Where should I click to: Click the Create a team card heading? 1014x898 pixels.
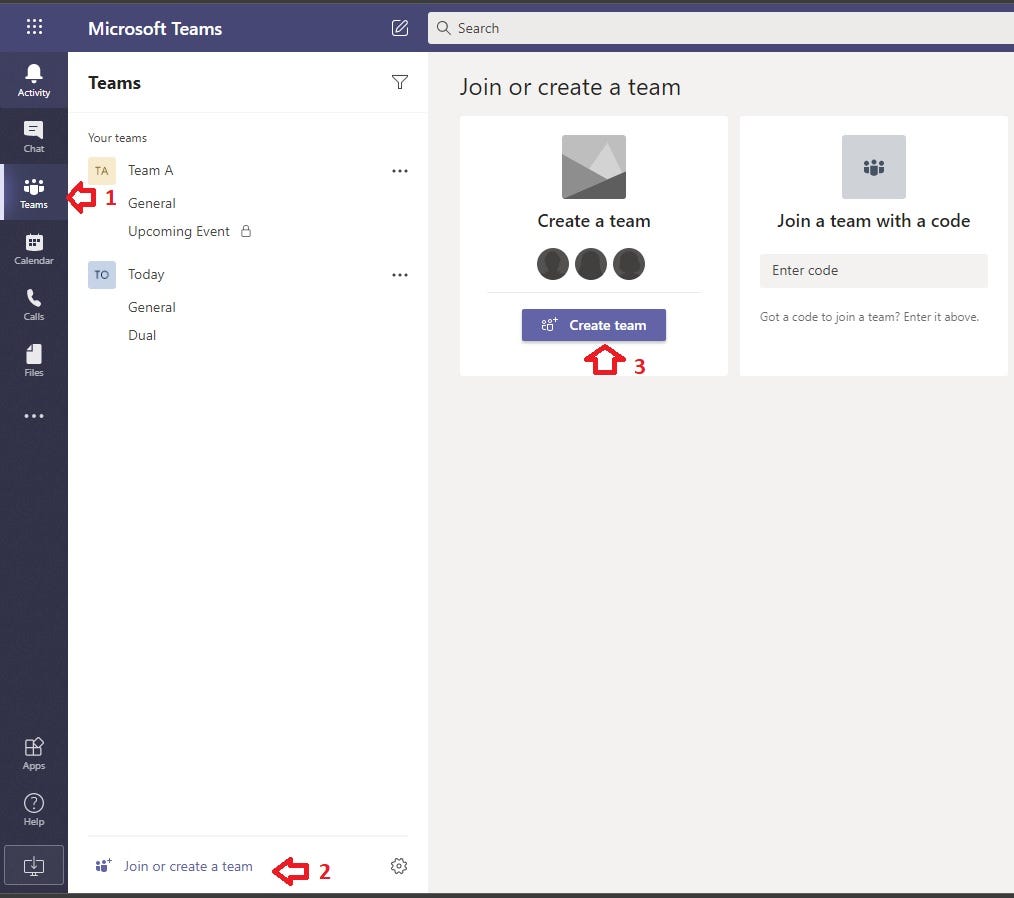[x=594, y=220]
